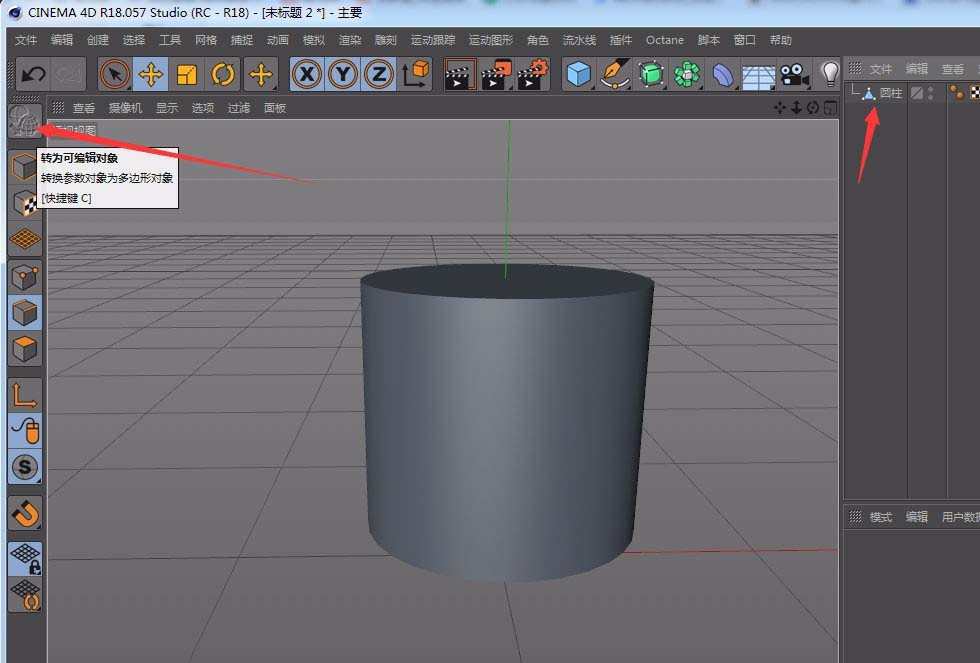
Task: Switch to Polygons mode
Action: pos(24,349)
